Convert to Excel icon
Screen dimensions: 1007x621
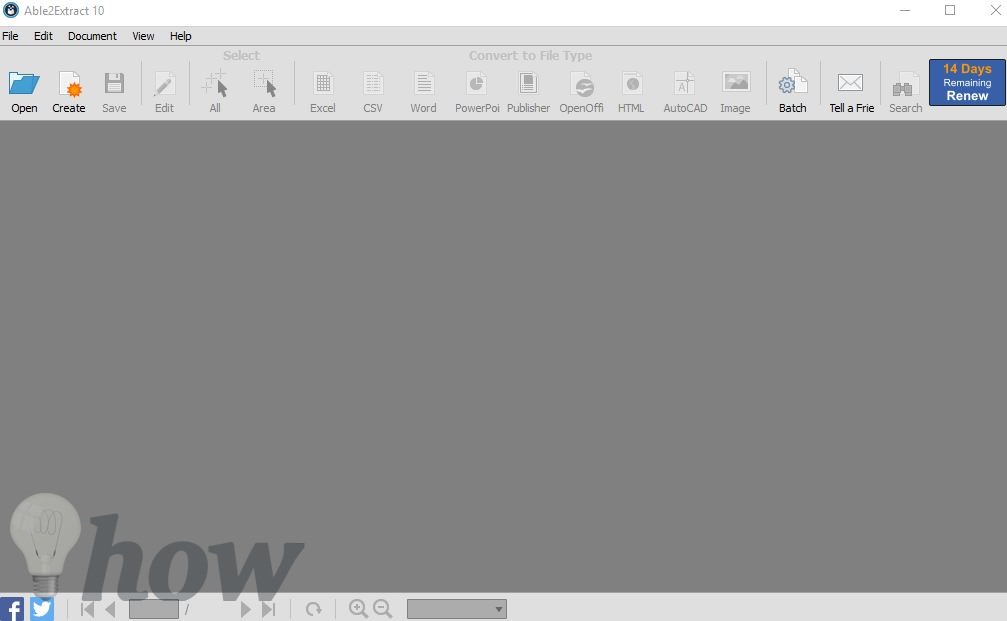(x=323, y=83)
